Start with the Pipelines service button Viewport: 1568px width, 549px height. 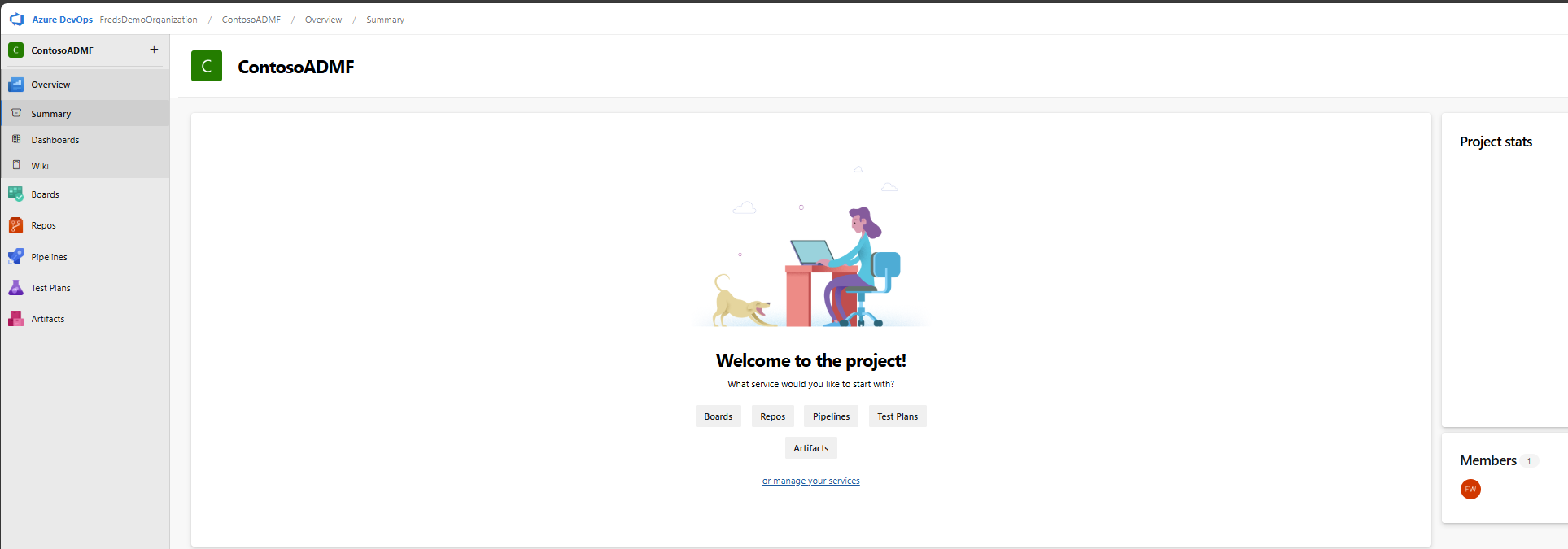pyautogui.click(x=831, y=416)
